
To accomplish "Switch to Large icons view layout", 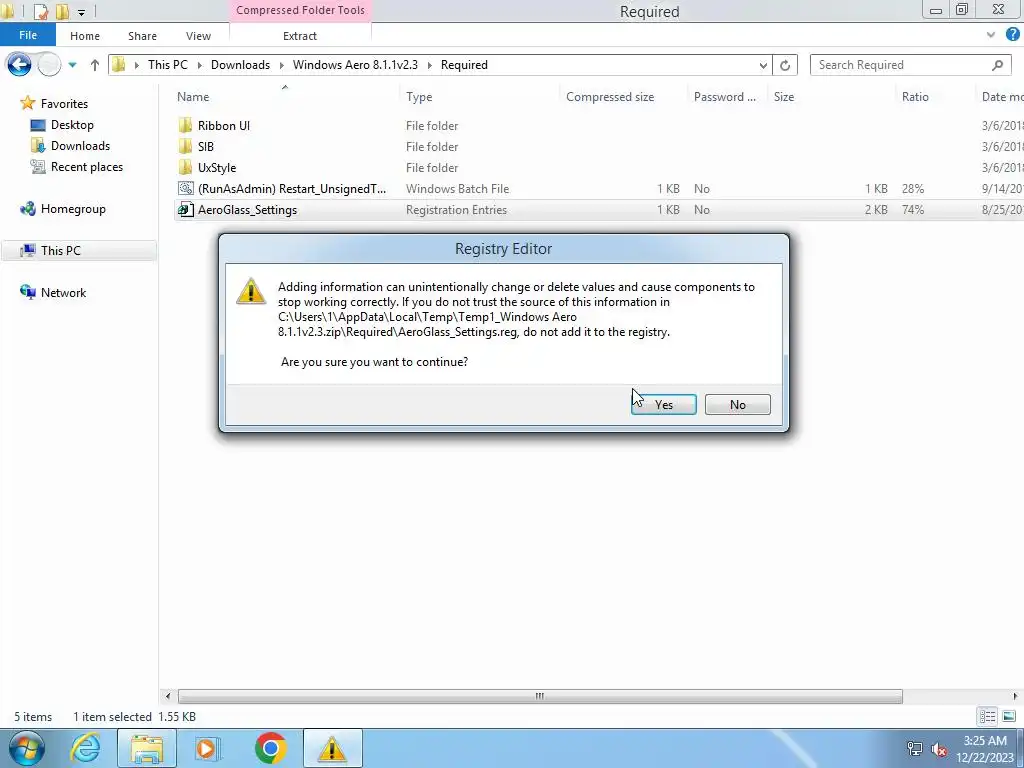I will point(1008,716).
